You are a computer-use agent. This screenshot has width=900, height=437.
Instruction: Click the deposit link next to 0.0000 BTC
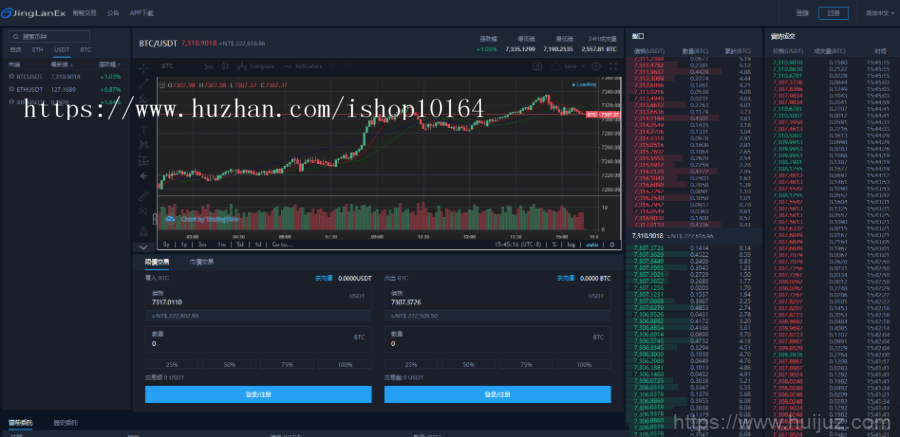point(566,278)
